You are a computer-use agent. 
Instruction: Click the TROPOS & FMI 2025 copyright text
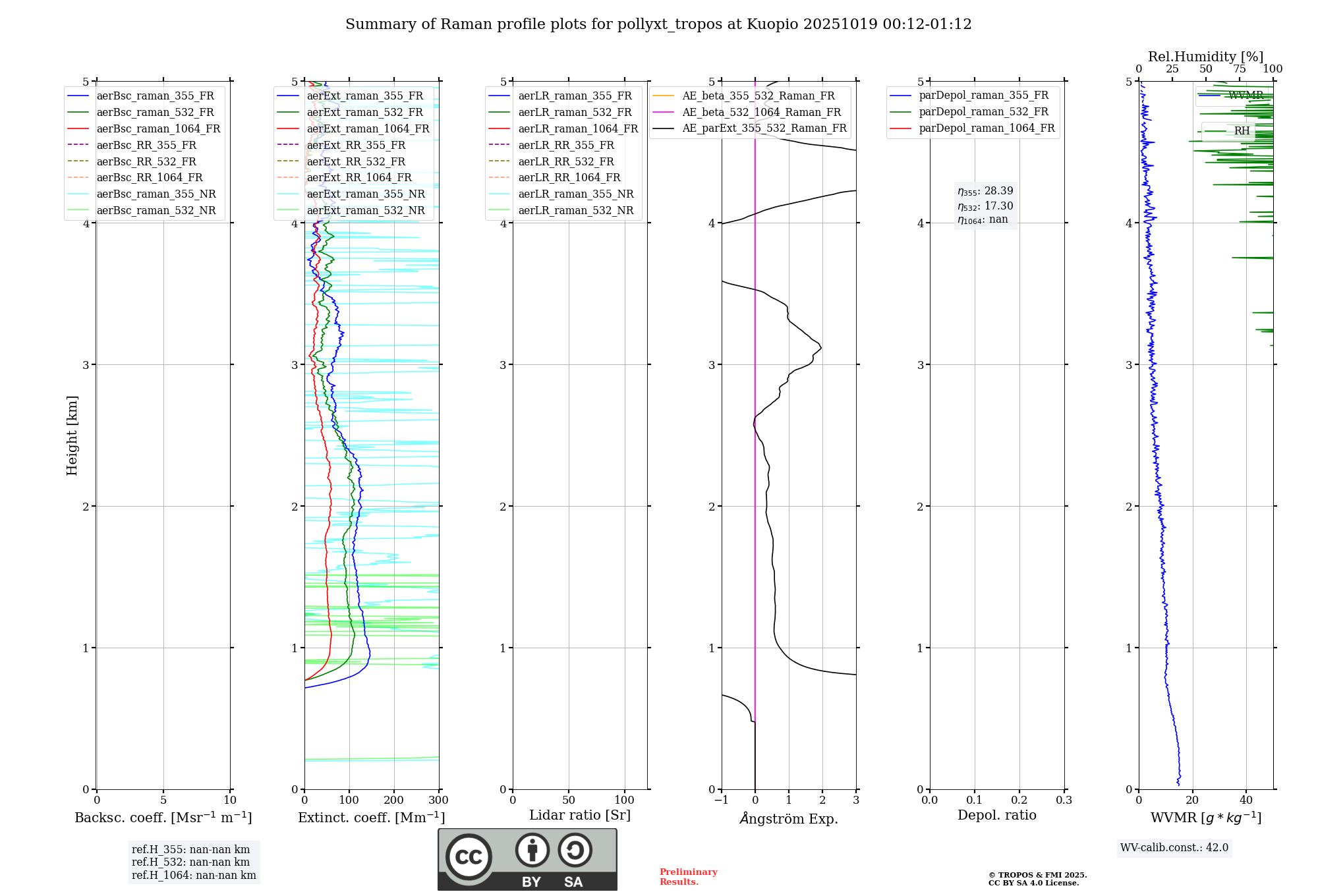point(1037,875)
